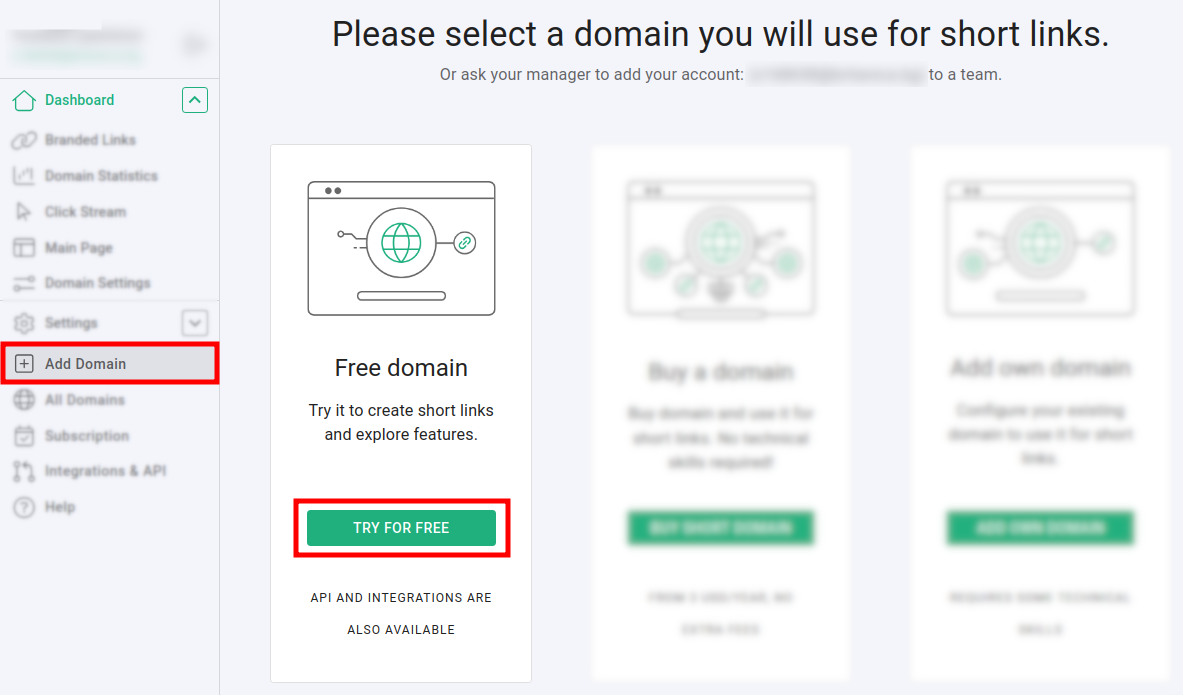Expand the Settings section chevron
Screen dimensions: 1183x695
click(195, 323)
